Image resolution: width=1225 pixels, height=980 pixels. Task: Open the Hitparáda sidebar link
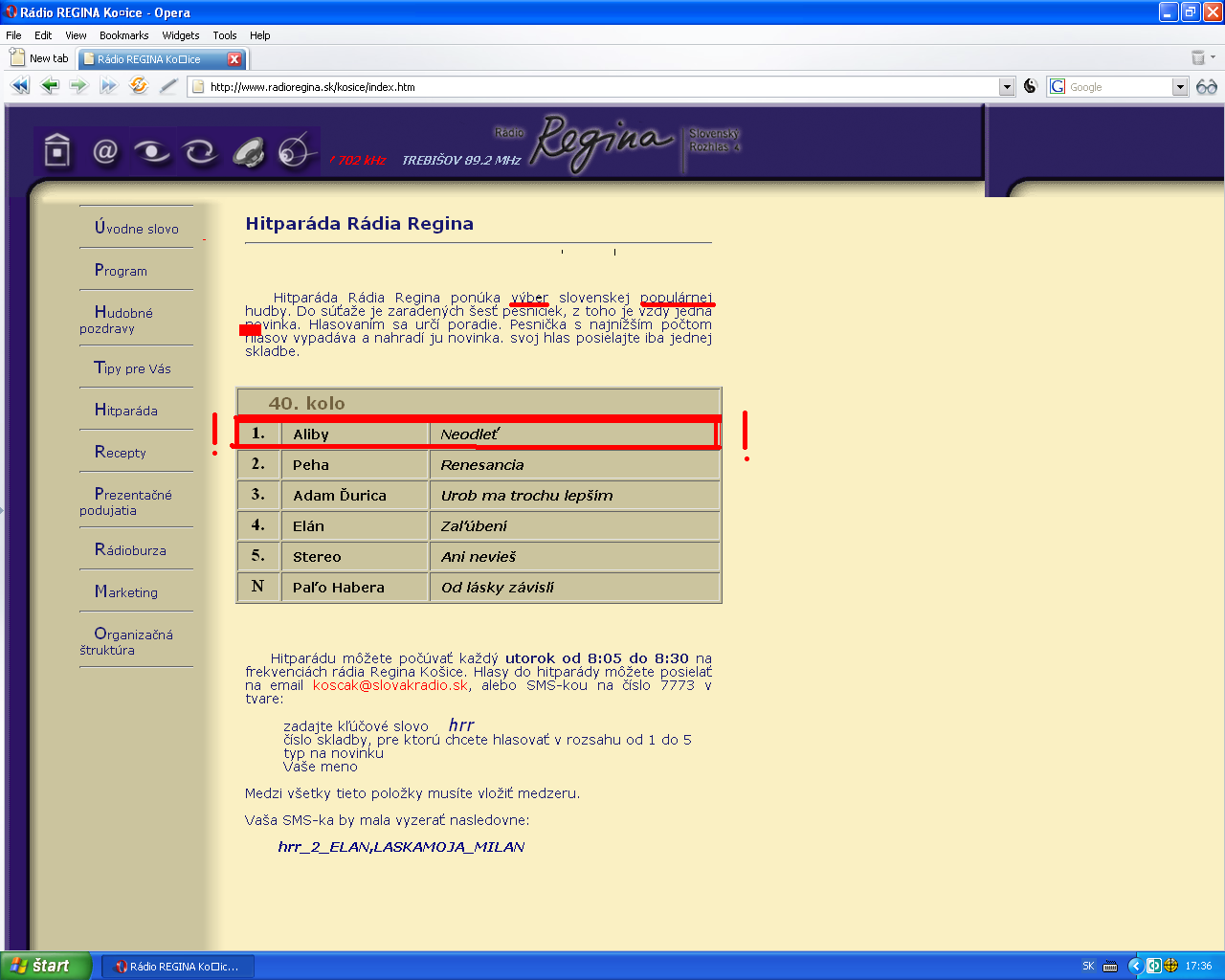125,411
